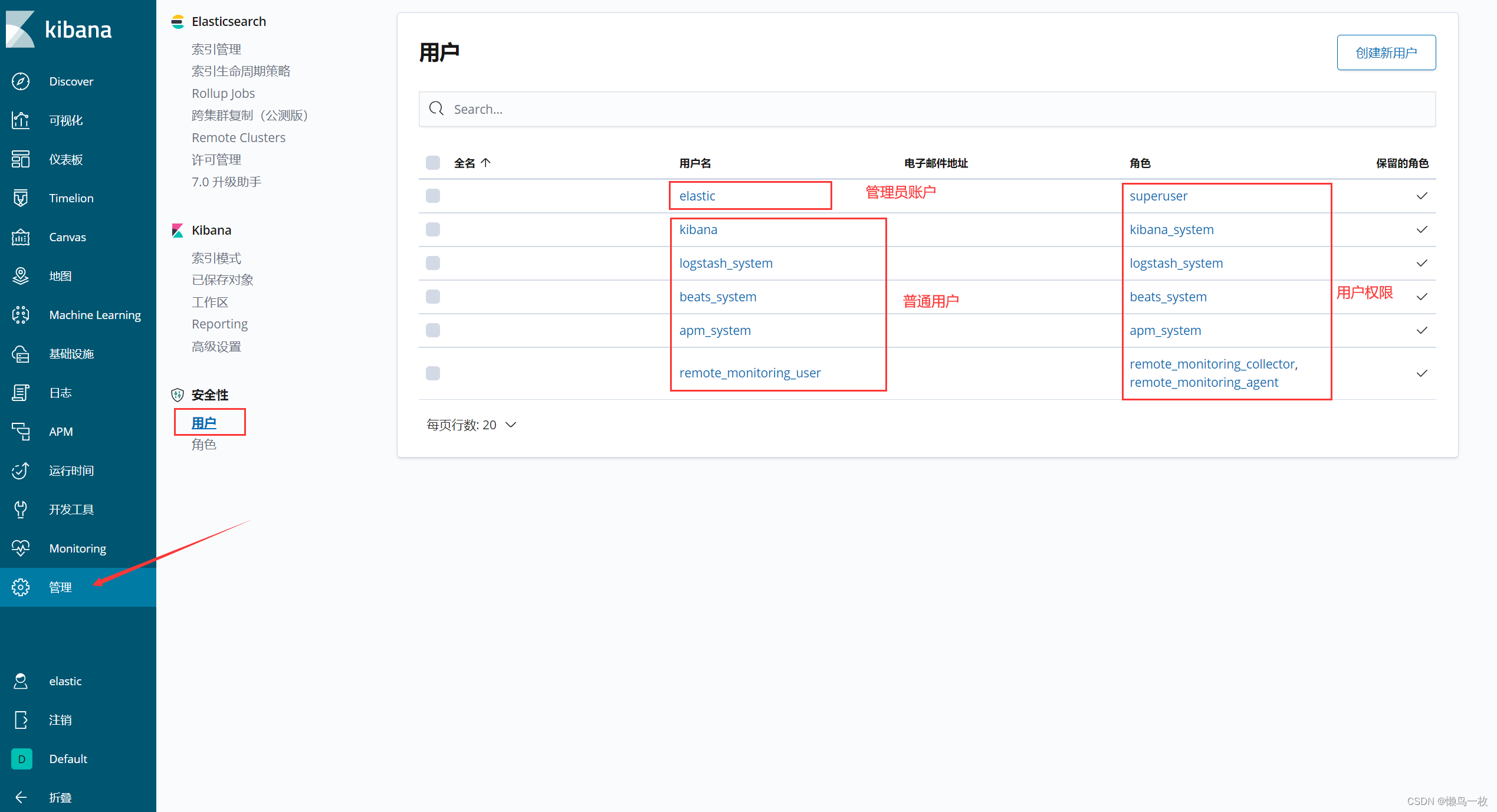Viewport: 1497px width, 812px height.
Task: Click the Roles column header (角色)
Action: (1140, 163)
